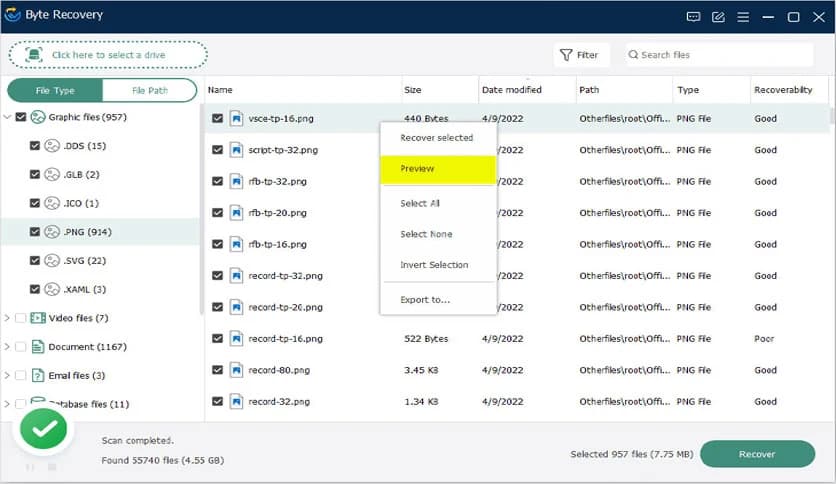Click the Email files category icon

38,376
